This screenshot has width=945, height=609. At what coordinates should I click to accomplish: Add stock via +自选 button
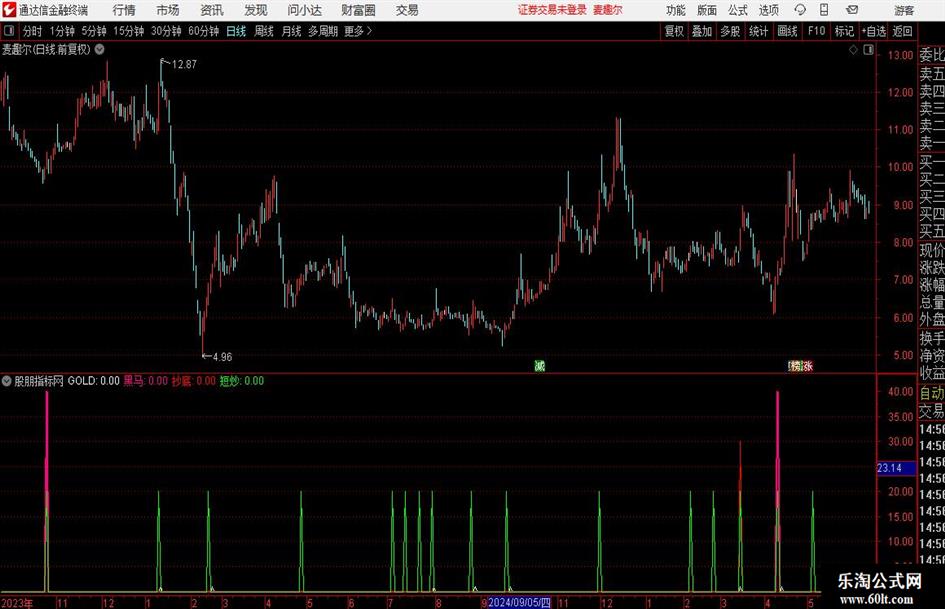pyautogui.click(x=873, y=31)
